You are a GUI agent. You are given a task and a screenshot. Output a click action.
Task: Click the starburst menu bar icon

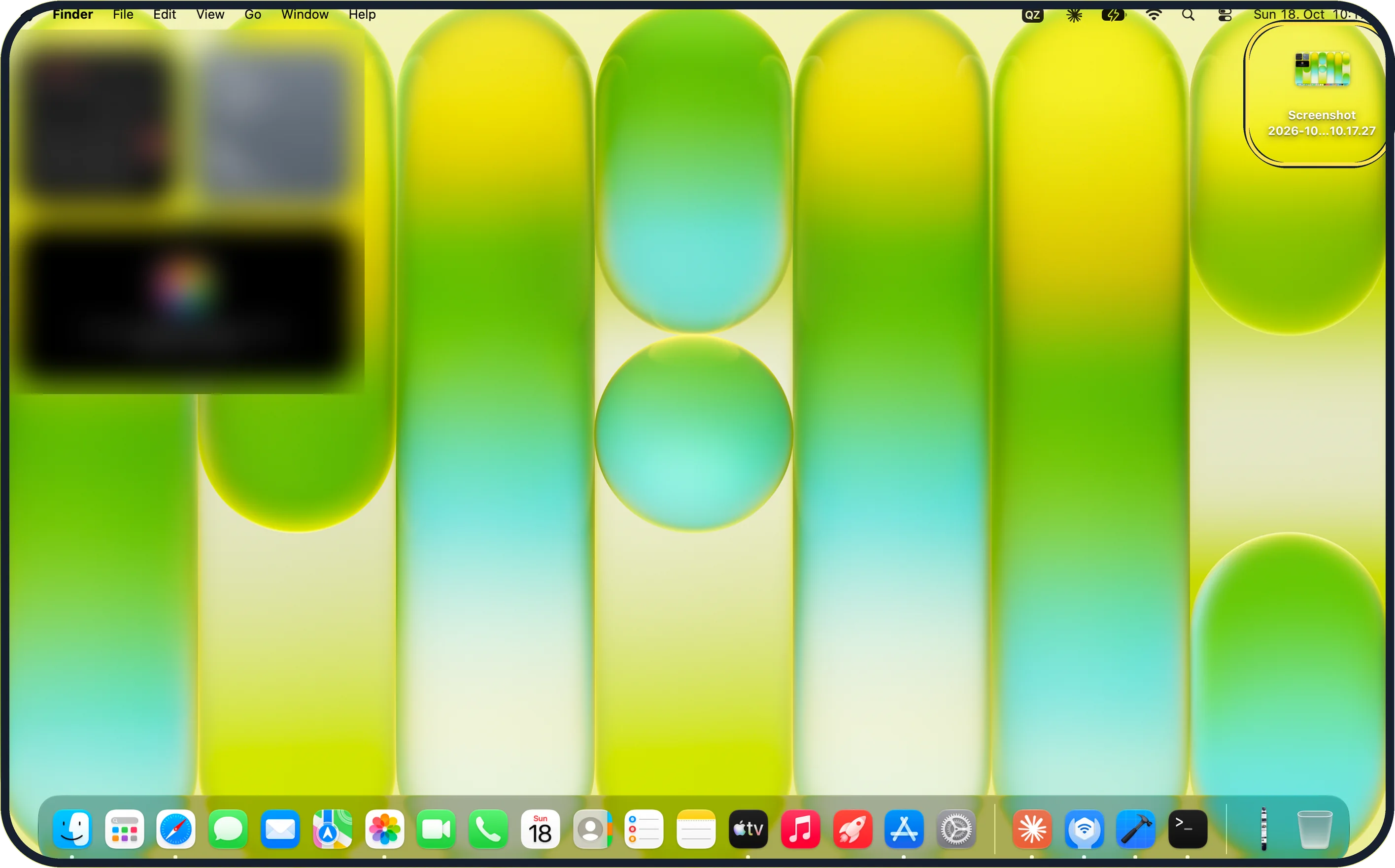[x=1074, y=15]
